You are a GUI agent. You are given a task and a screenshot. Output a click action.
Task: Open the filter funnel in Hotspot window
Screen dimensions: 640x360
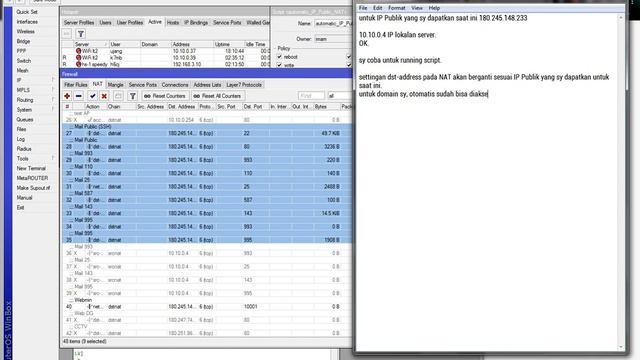(x=81, y=34)
